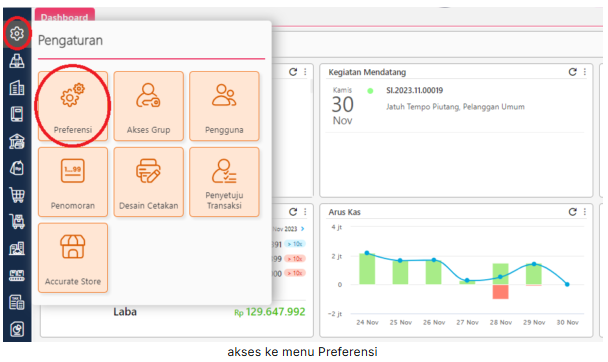Click the Kamis 30 Nov date block
The image size is (608, 362).
click(x=342, y=106)
